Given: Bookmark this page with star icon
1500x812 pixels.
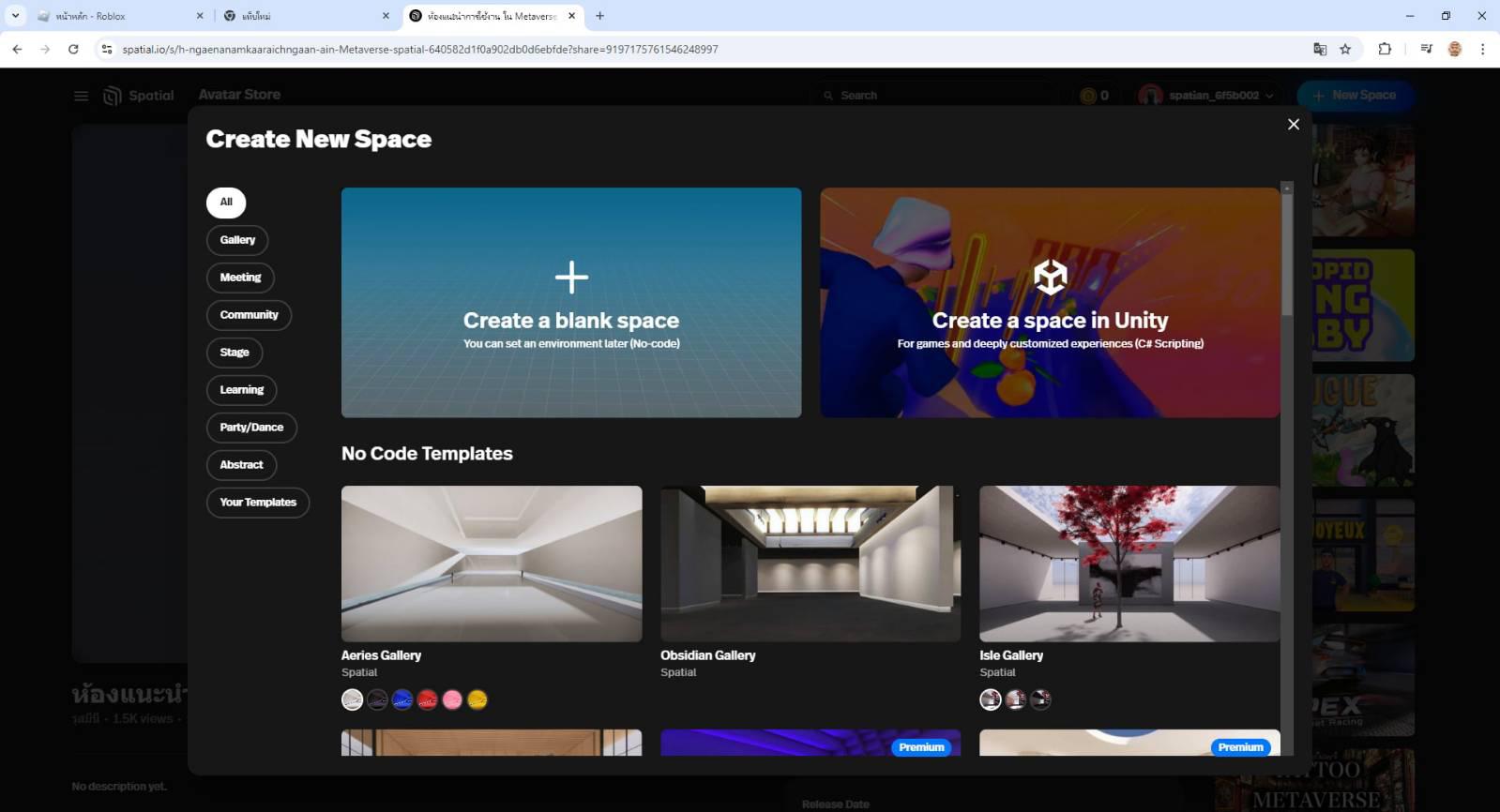Looking at the screenshot, I should 1345,49.
